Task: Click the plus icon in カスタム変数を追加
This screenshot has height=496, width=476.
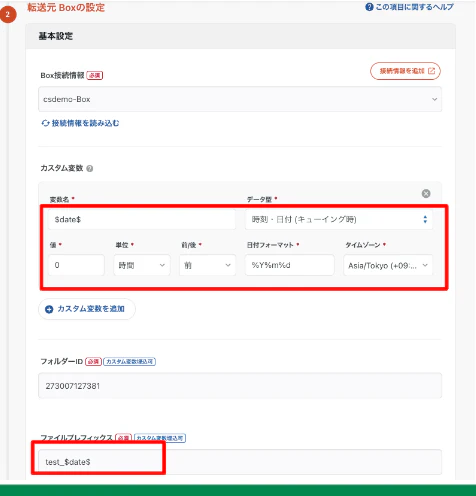Action: pos(49,309)
